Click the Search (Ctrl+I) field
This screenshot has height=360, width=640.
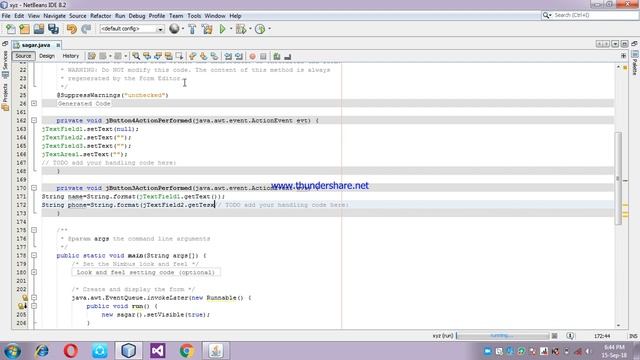(589, 15)
